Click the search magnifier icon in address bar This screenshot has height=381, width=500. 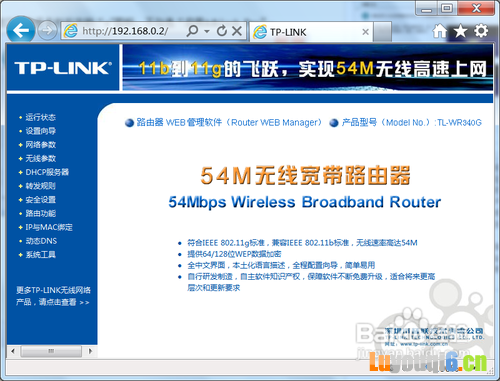192,31
